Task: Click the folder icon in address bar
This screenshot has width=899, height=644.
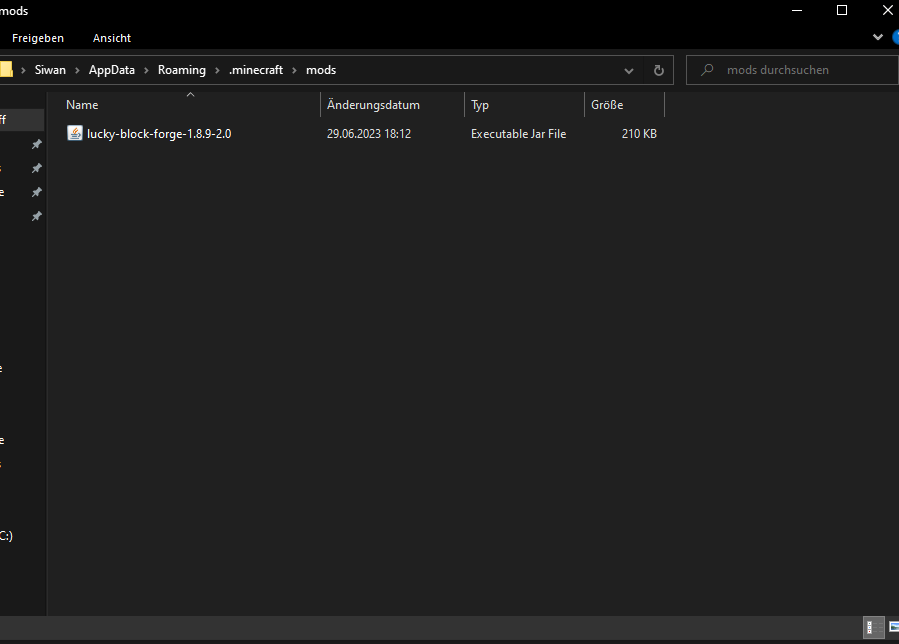Action: pos(6,69)
